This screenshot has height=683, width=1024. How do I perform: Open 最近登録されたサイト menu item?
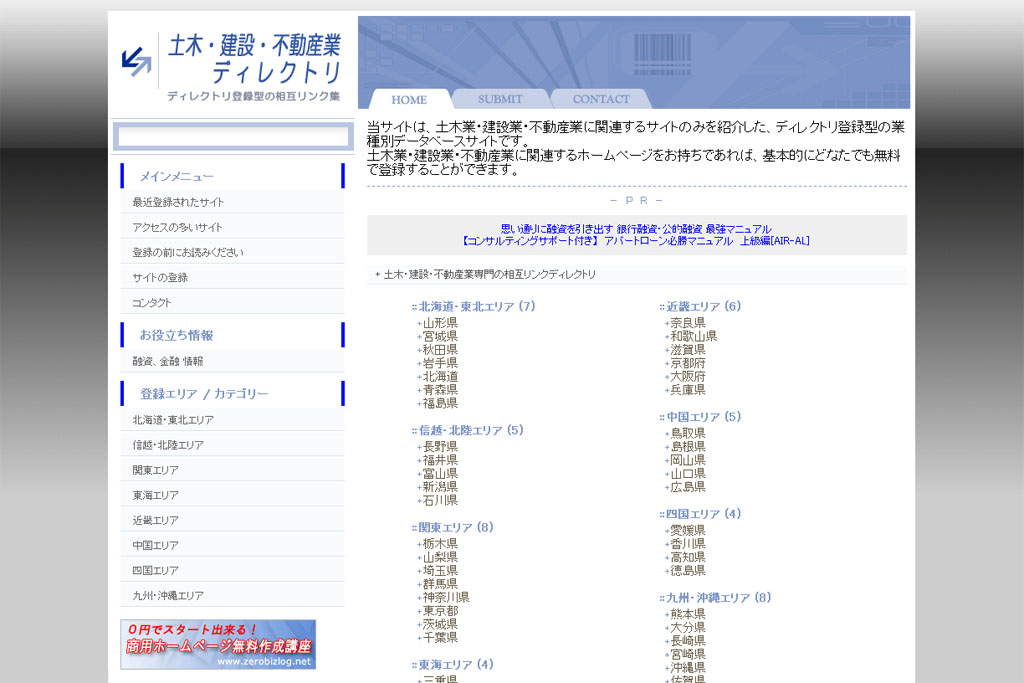179,202
